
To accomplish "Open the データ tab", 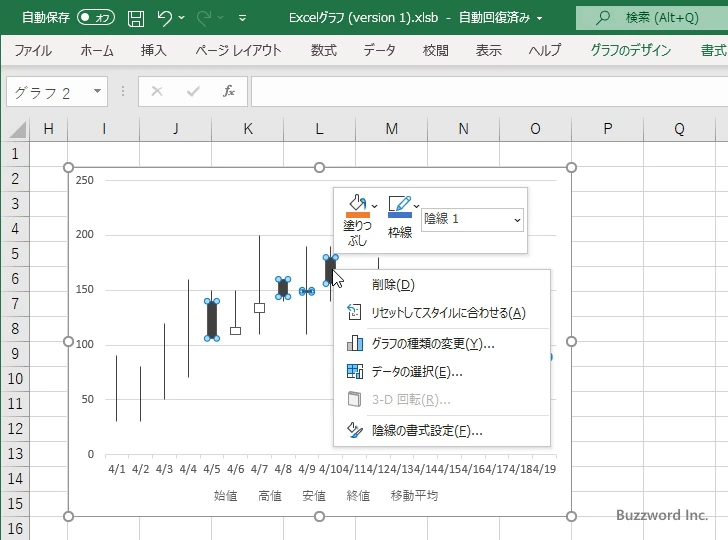I will [x=379, y=50].
